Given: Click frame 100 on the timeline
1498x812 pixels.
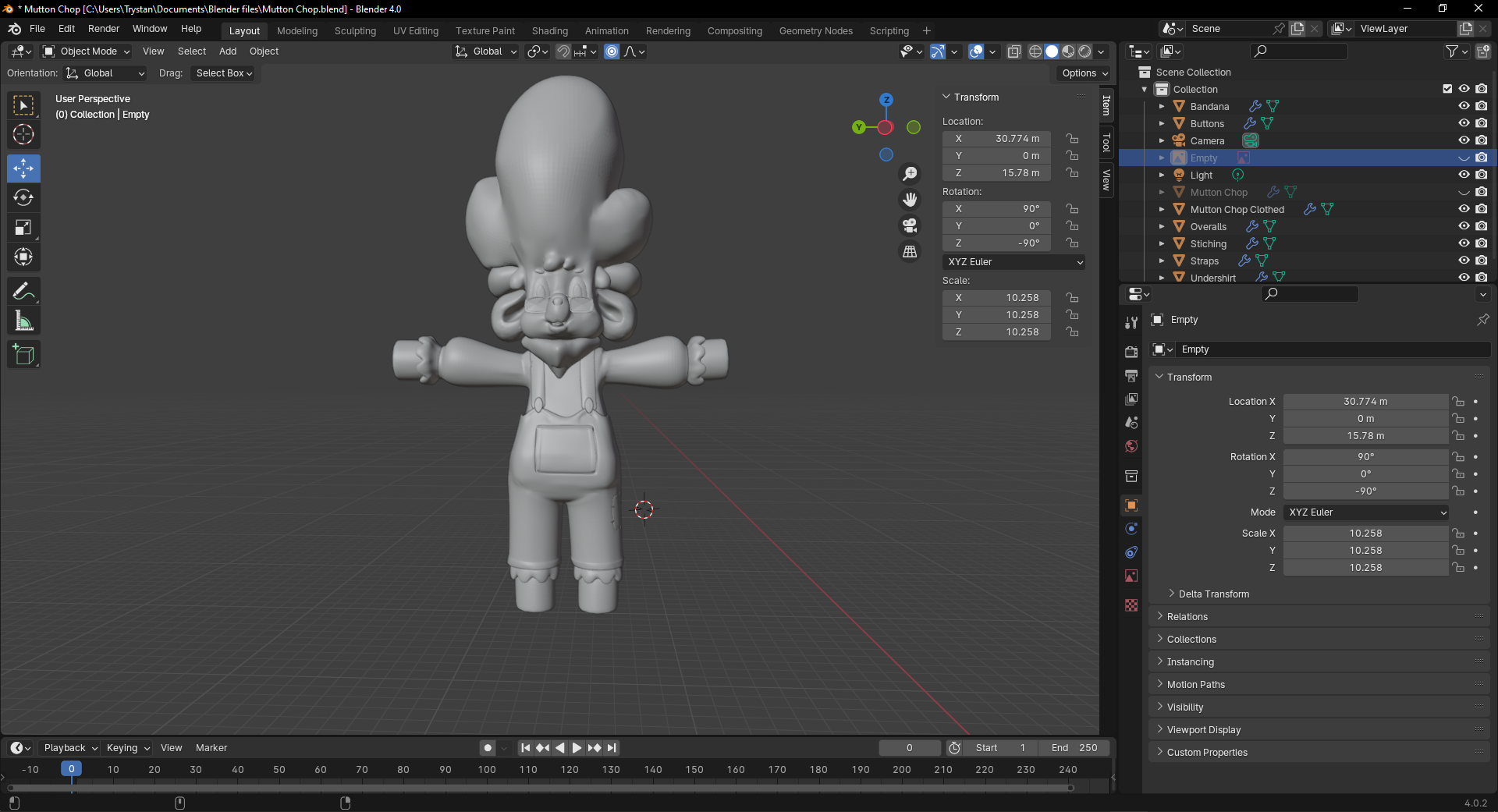Looking at the screenshot, I should pos(487,770).
